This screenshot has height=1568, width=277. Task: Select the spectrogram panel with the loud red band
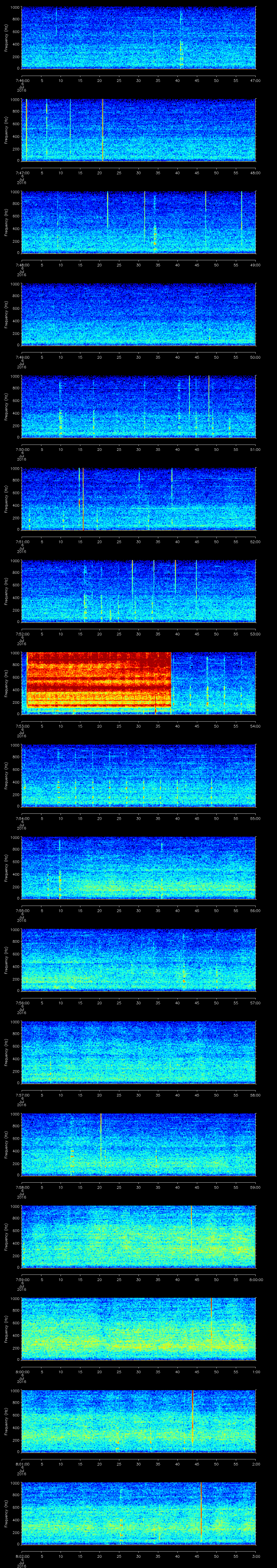coord(138,683)
